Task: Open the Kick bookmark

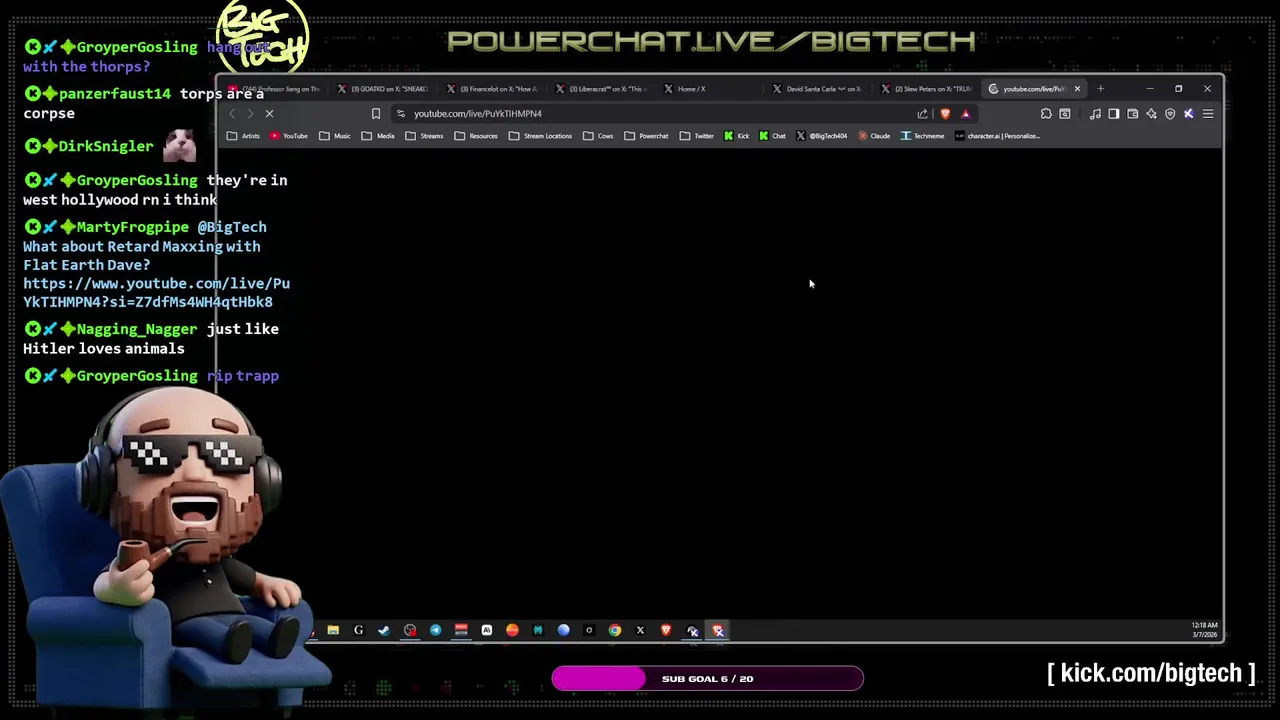Action: tap(736, 136)
